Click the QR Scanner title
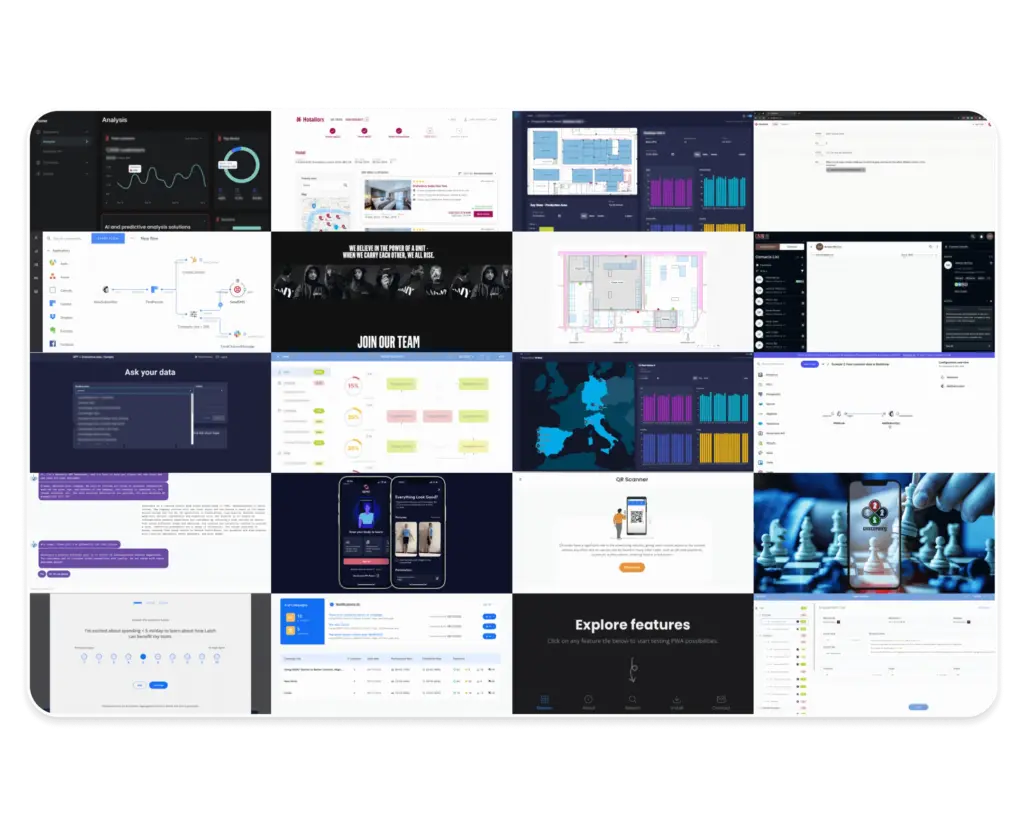This screenshot has height=825, width=1024. (632, 479)
